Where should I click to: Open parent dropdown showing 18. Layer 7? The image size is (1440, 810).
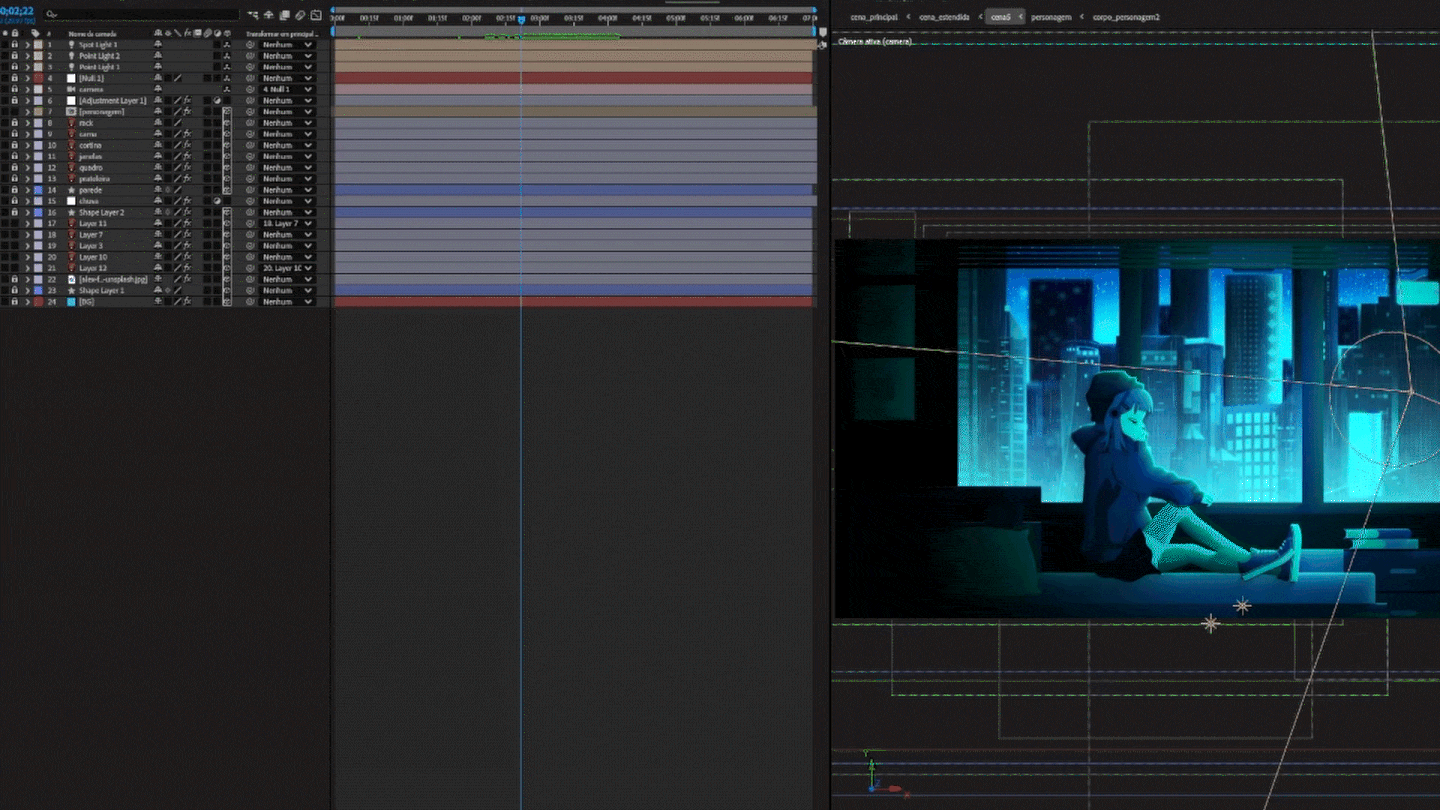pos(288,223)
